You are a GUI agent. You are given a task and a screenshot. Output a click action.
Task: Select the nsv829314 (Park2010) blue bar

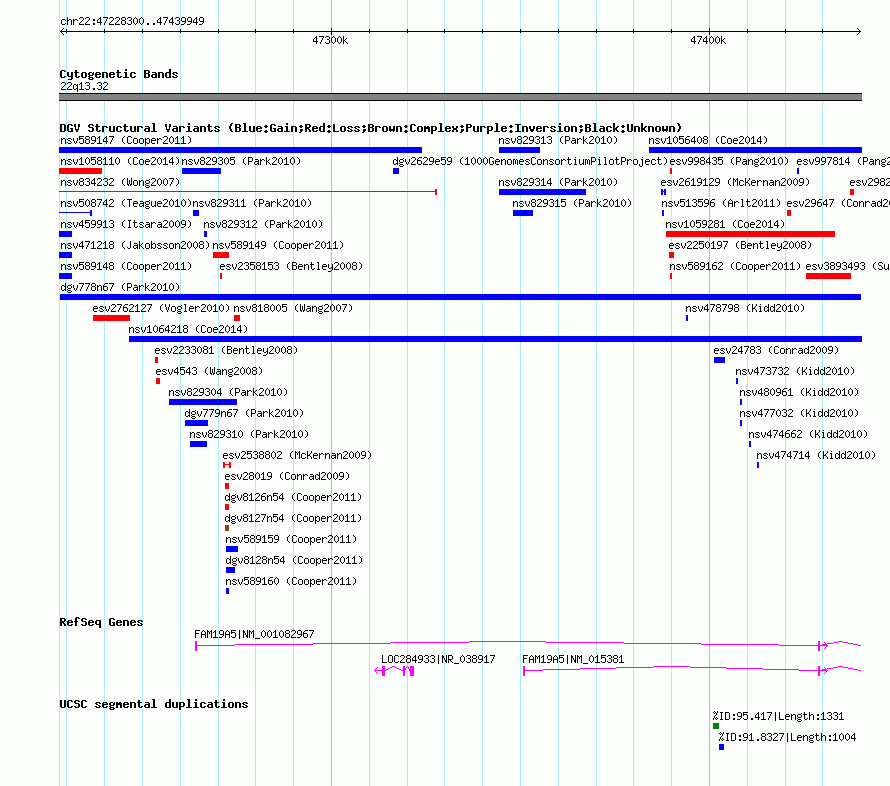click(542, 192)
